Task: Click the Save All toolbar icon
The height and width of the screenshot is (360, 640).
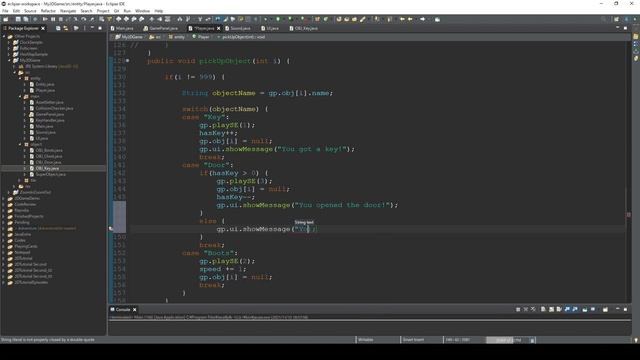Action: [x=26, y=19]
